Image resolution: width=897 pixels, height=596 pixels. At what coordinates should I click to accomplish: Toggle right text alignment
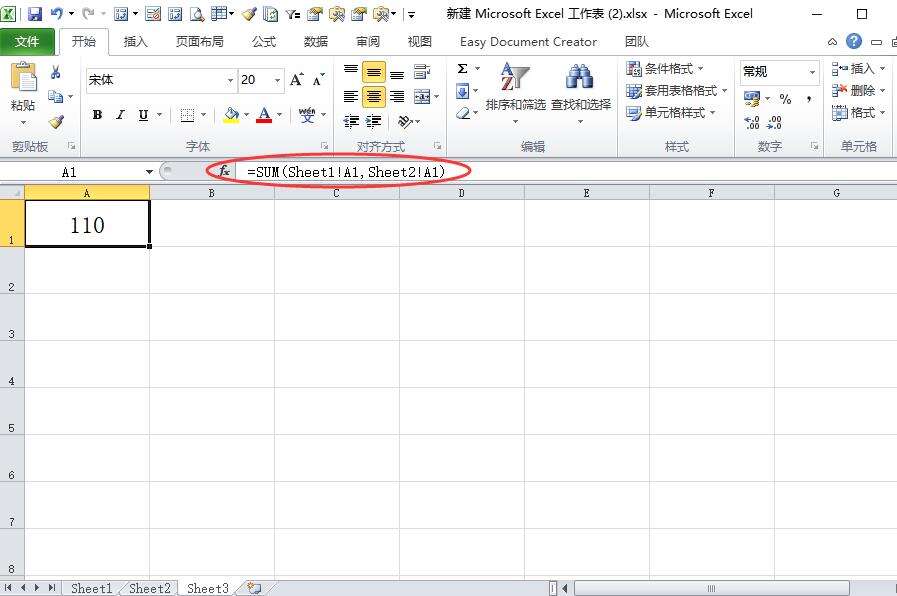(397, 97)
